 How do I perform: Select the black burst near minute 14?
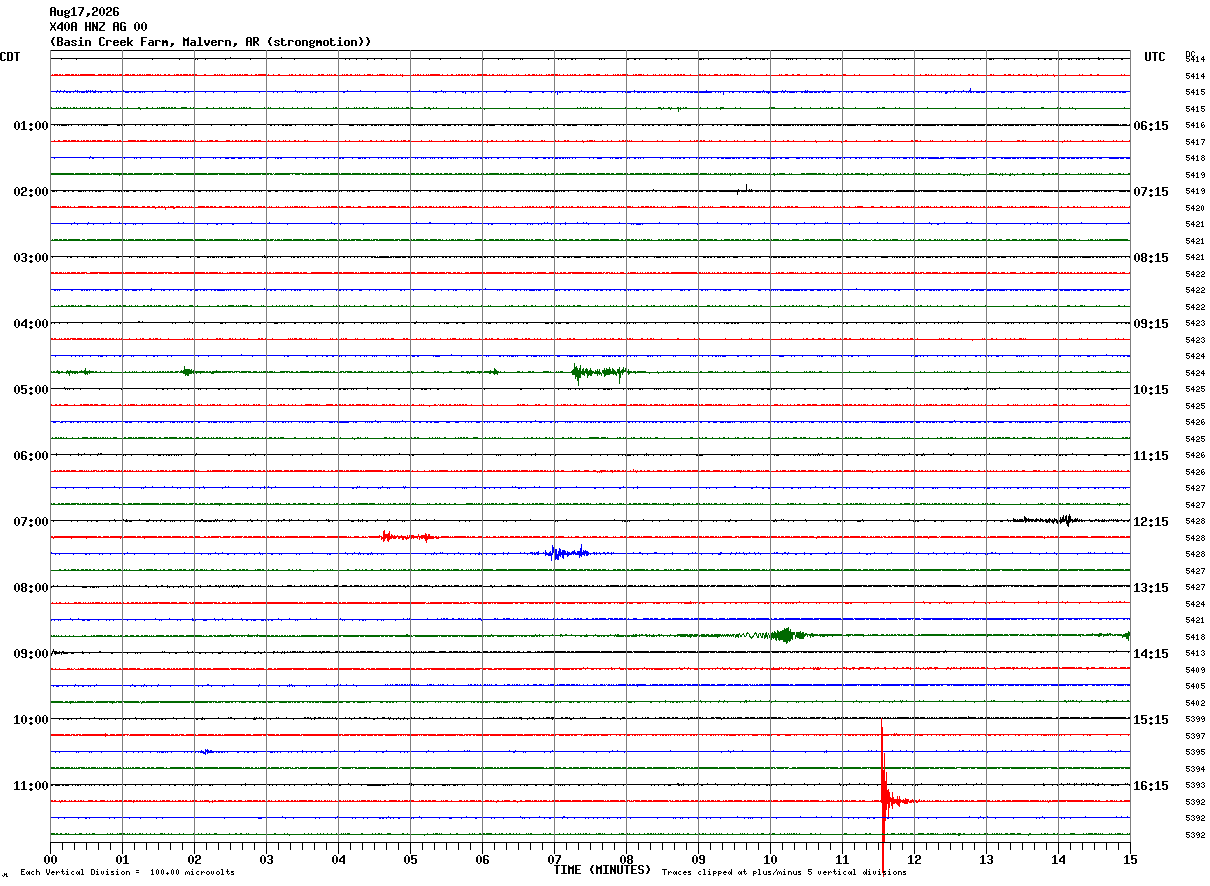pos(1052,520)
